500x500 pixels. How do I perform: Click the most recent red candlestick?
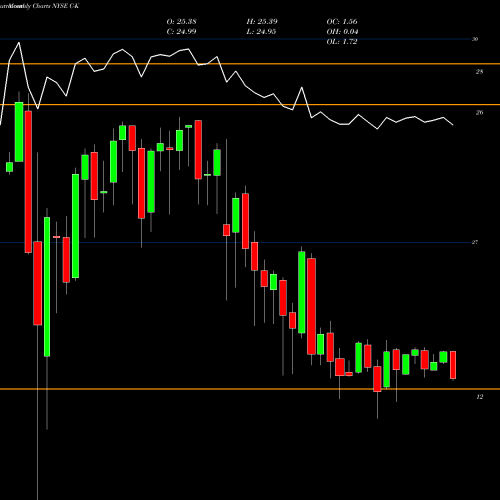click(453, 365)
